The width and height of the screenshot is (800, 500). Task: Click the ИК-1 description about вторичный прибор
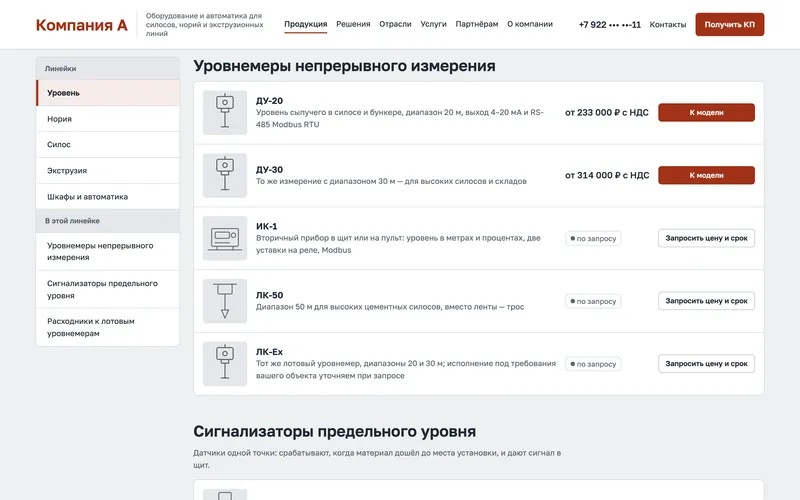[398, 244]
